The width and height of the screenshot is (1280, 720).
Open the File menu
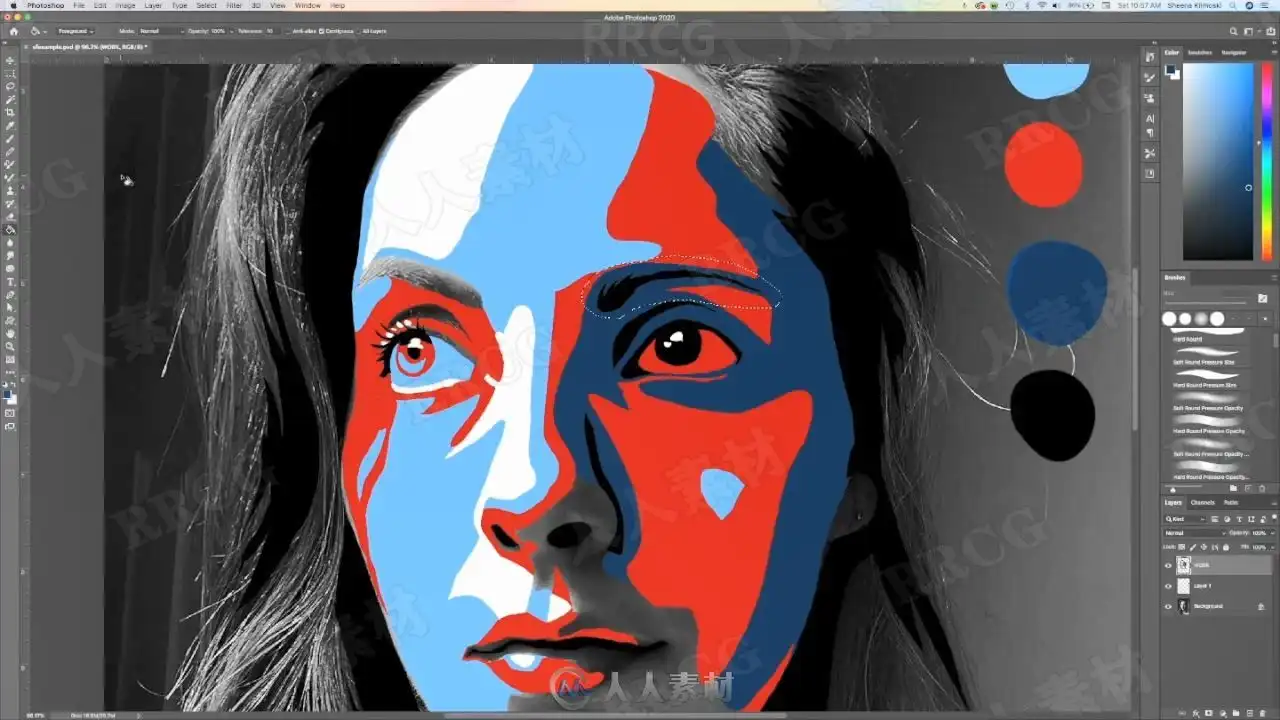[x=78, y=5]
